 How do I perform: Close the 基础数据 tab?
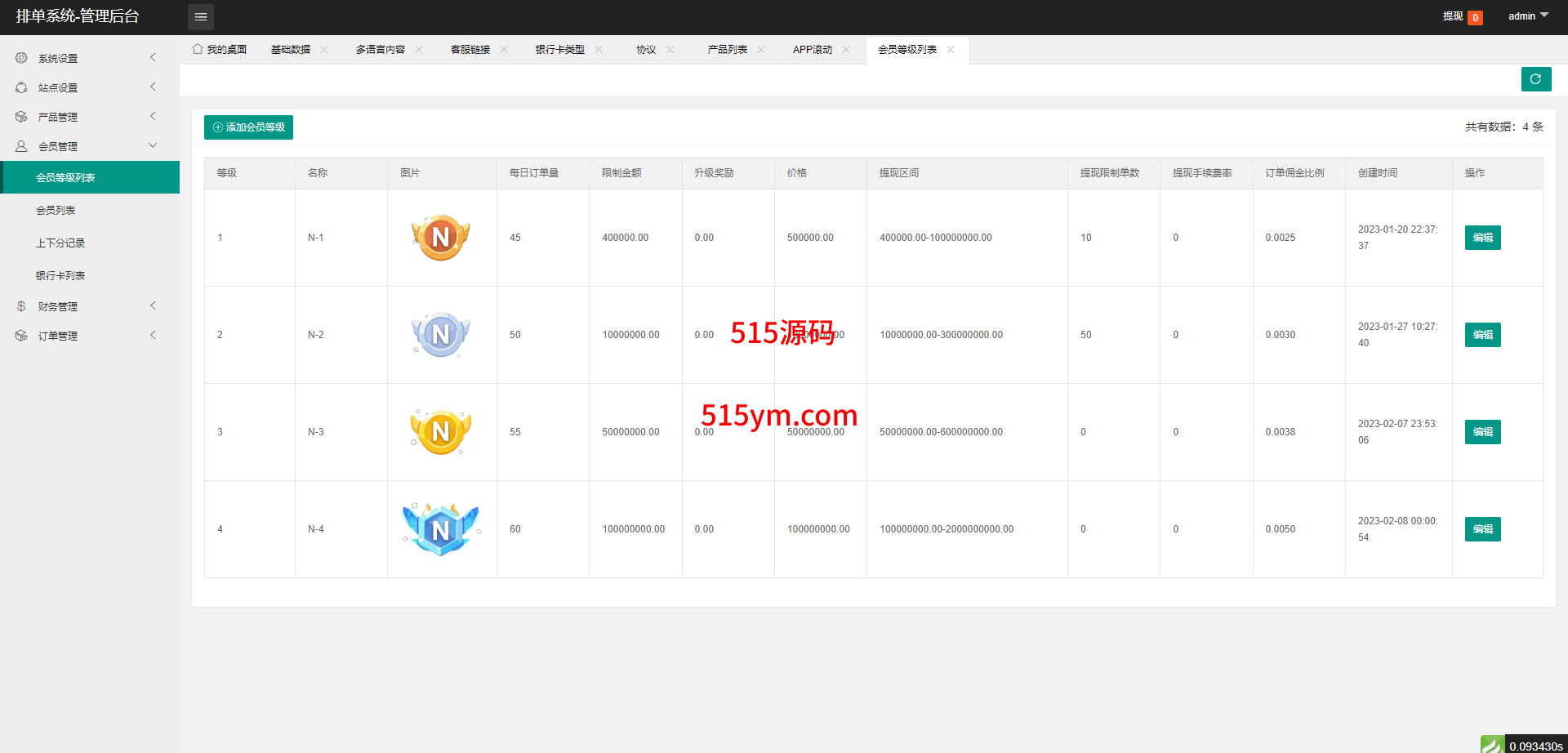click(x=324, y=50)
